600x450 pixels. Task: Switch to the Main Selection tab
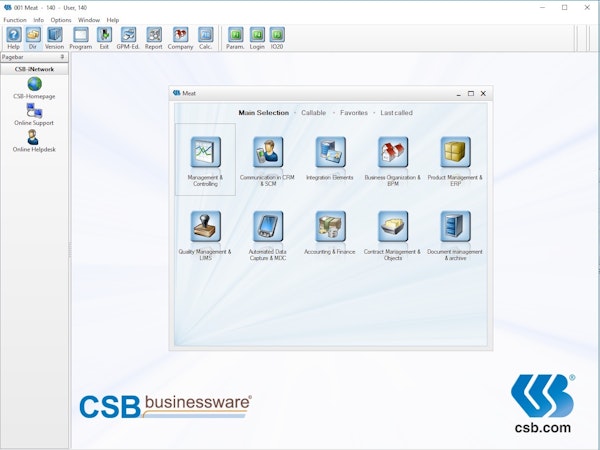click(x=264, y=113)
